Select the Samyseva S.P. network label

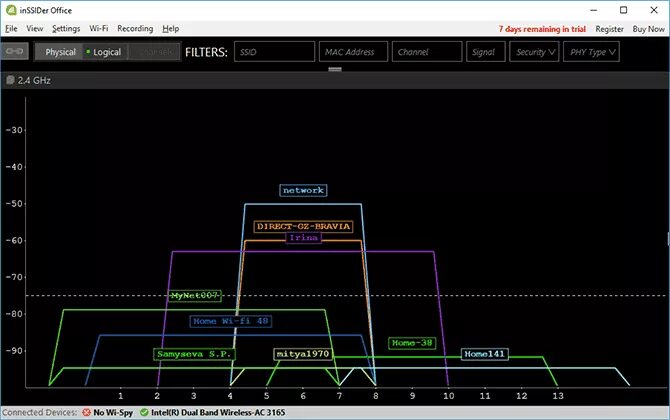tap(194, 354)
